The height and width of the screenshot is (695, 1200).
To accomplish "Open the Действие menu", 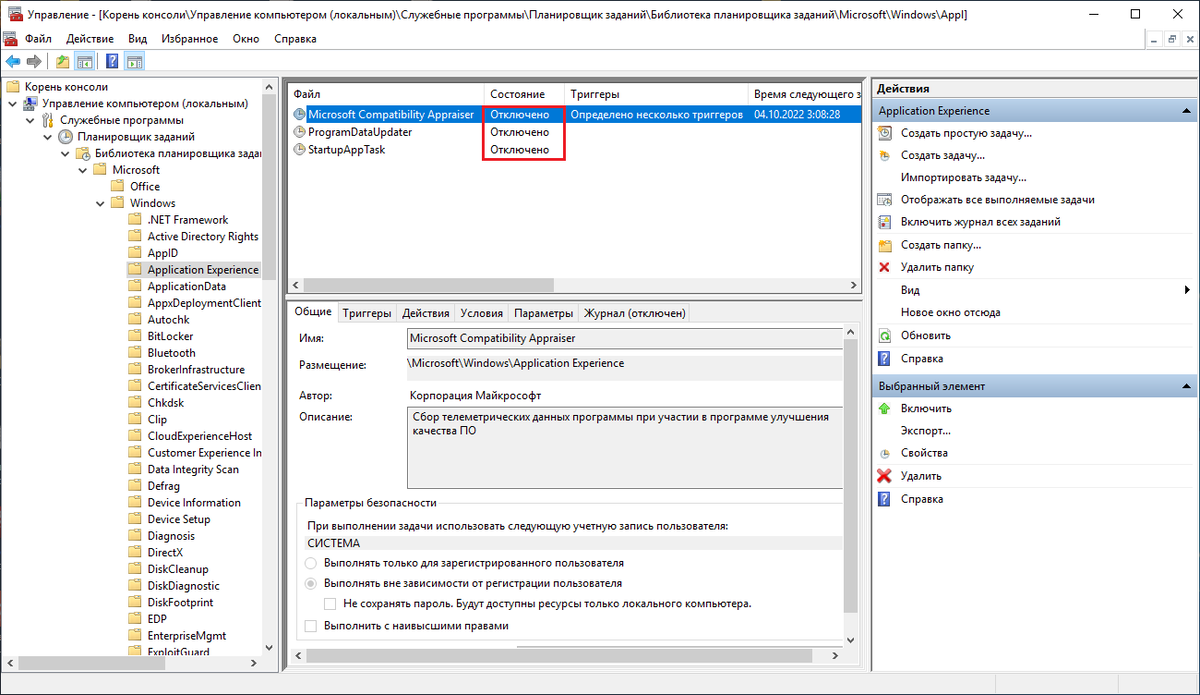I will 90,39.
